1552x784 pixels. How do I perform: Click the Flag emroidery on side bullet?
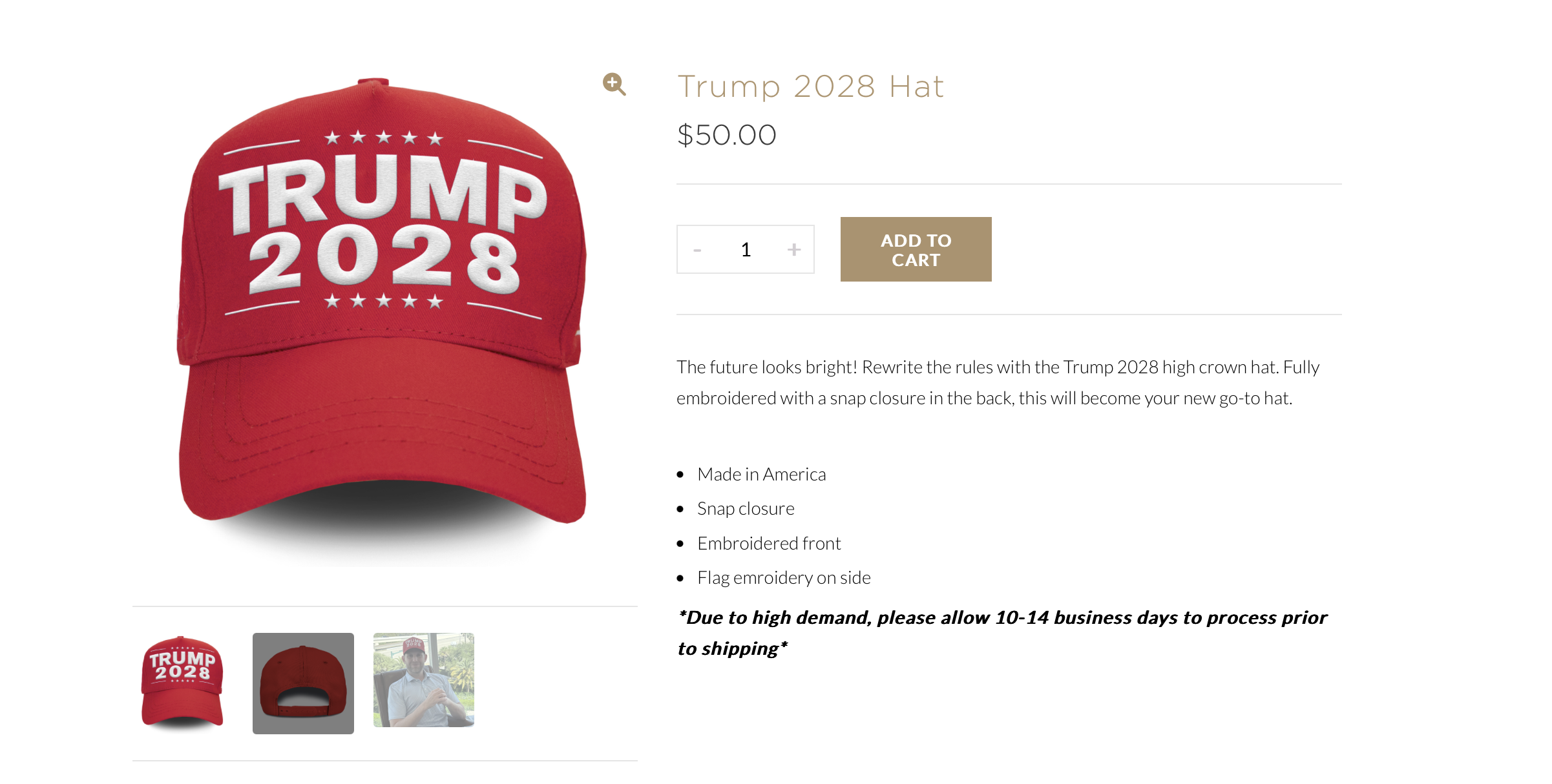tap(784, 577)
